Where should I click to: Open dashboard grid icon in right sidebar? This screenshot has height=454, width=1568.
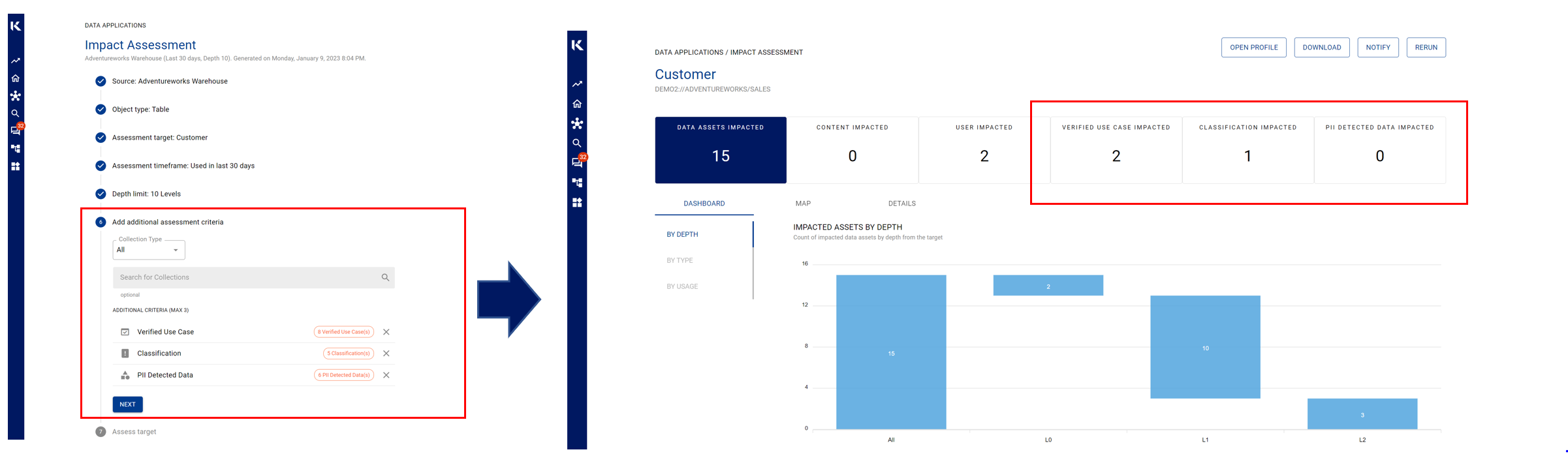[577, 203]
